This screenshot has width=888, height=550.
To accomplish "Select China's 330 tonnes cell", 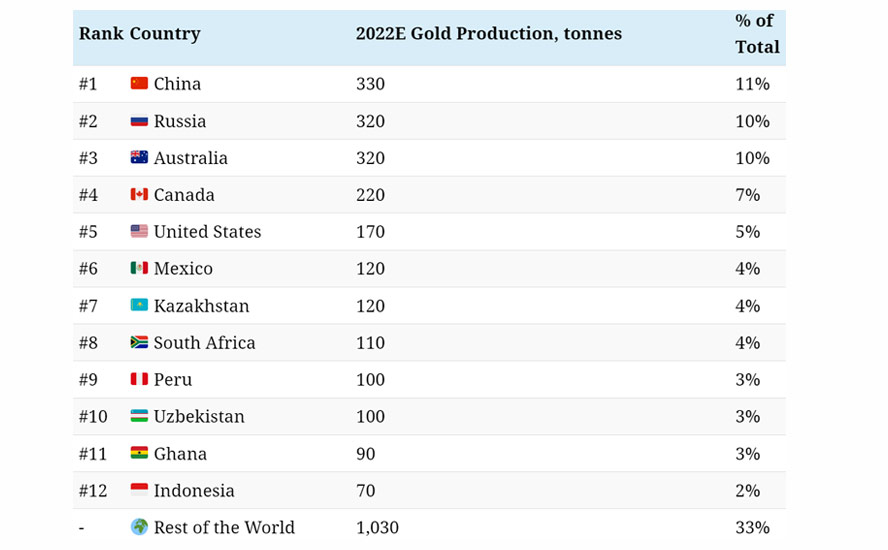I will pyautogui.click(x=370, y=84).
